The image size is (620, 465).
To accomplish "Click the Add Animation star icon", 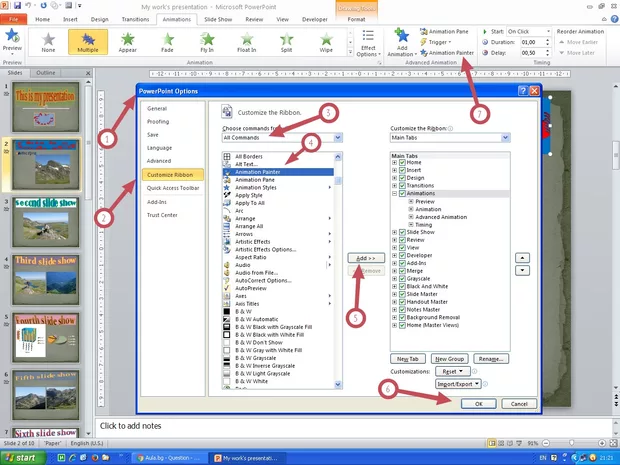I will pos(401,37).
